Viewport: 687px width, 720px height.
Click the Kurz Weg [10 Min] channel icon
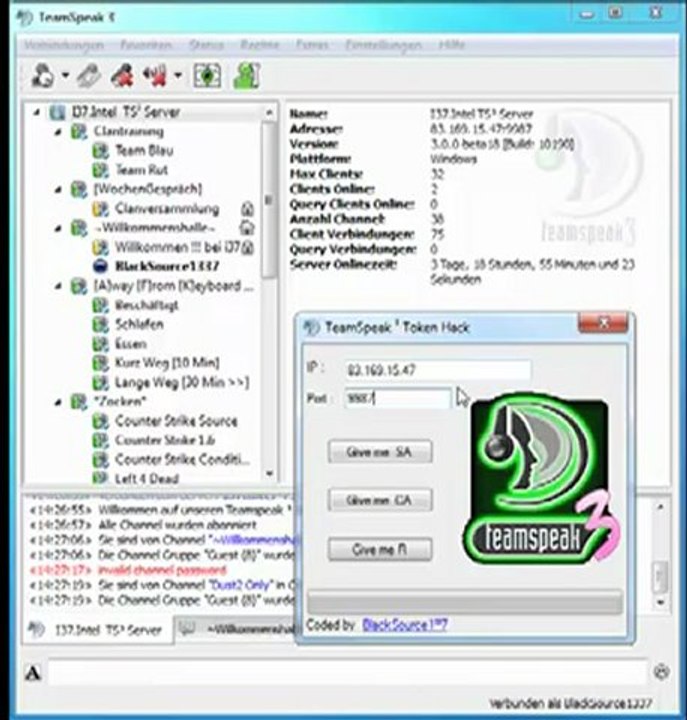(x=100, y=363)
